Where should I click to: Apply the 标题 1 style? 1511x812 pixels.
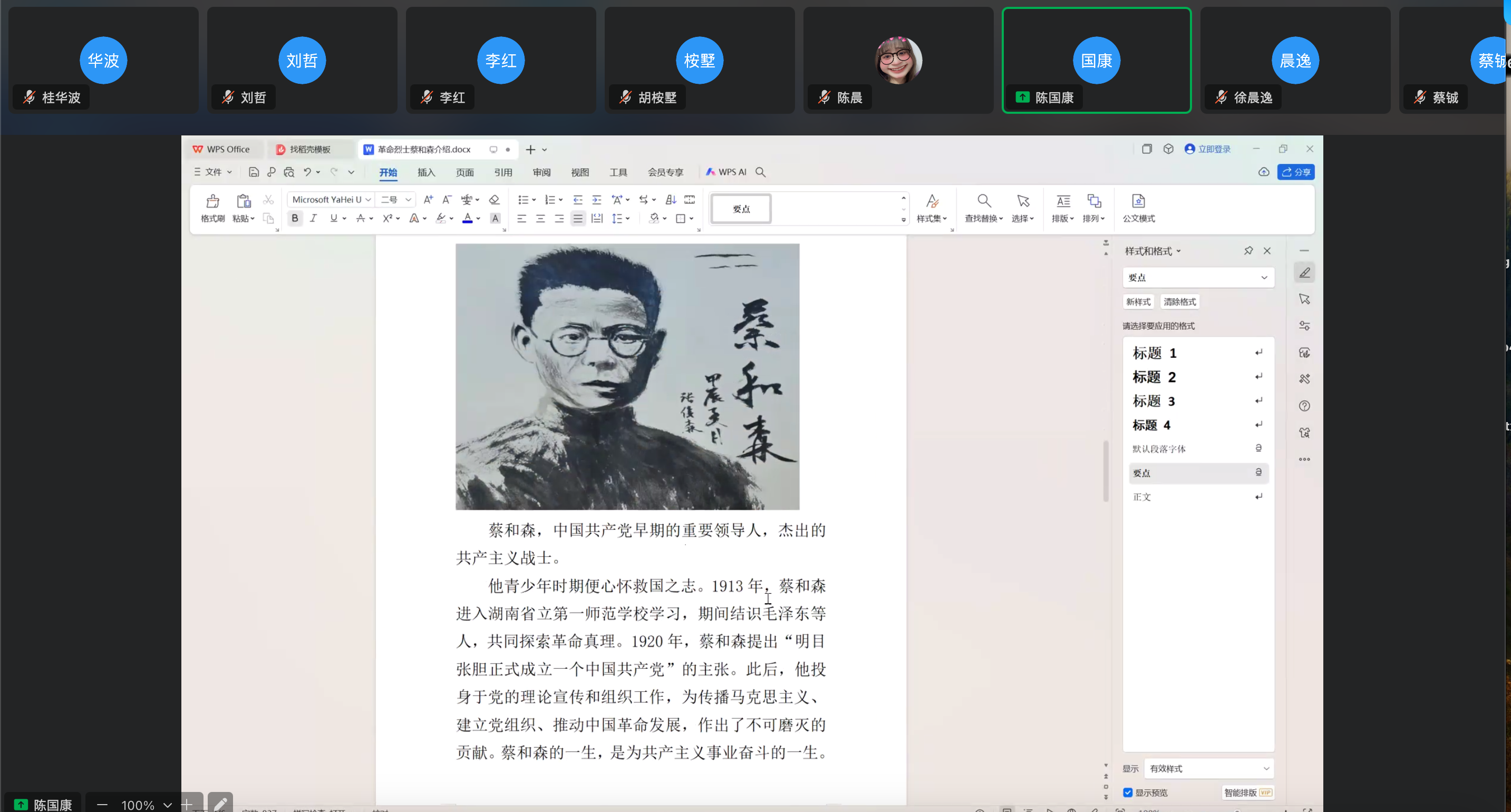1198,353
